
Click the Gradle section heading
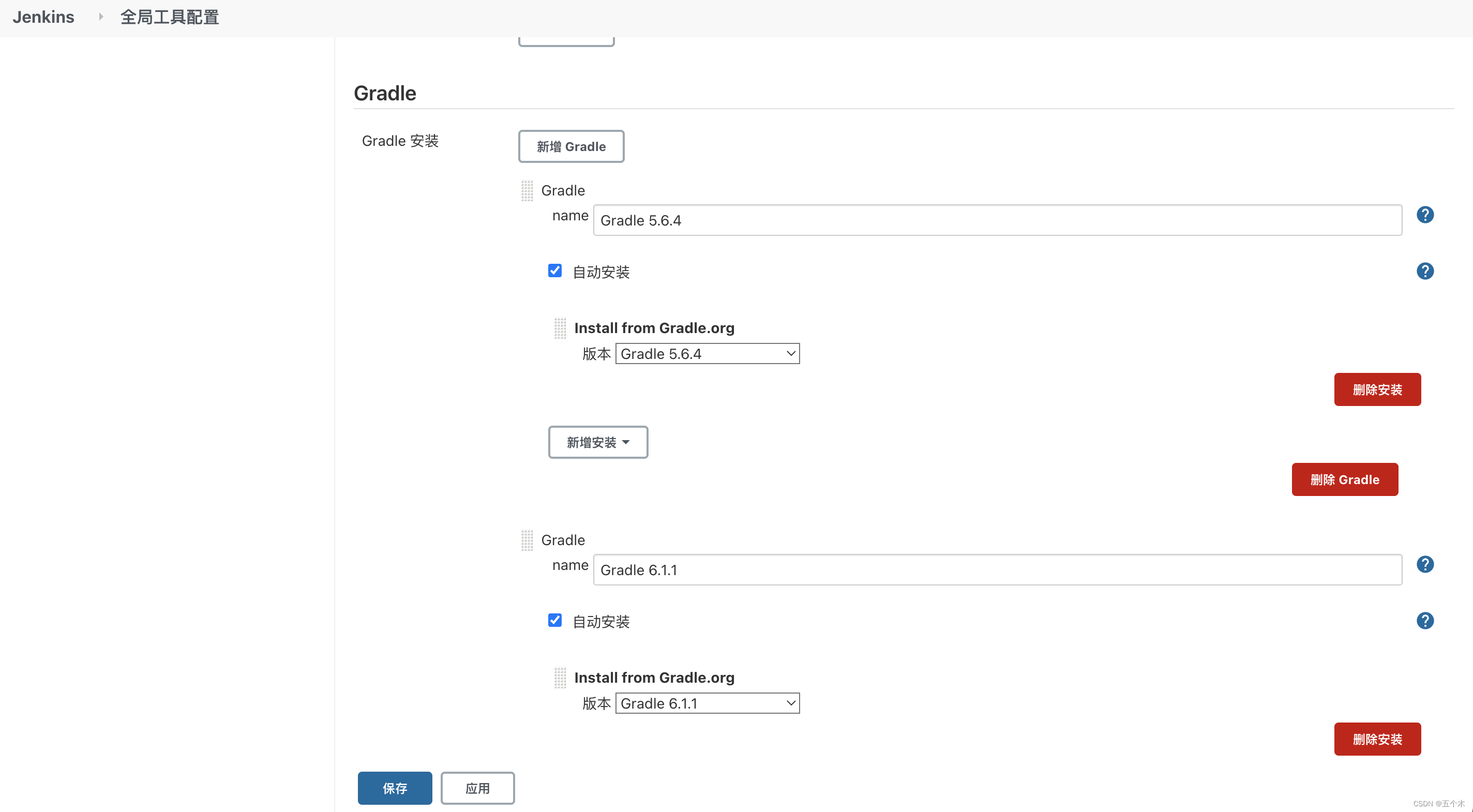pos(385,93)
